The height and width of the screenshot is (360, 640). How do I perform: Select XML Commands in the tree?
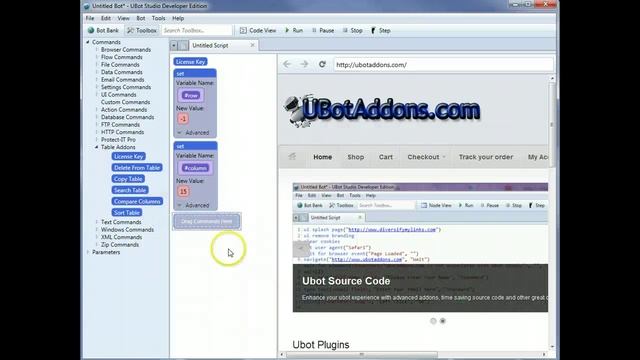(x=121, y=237)
